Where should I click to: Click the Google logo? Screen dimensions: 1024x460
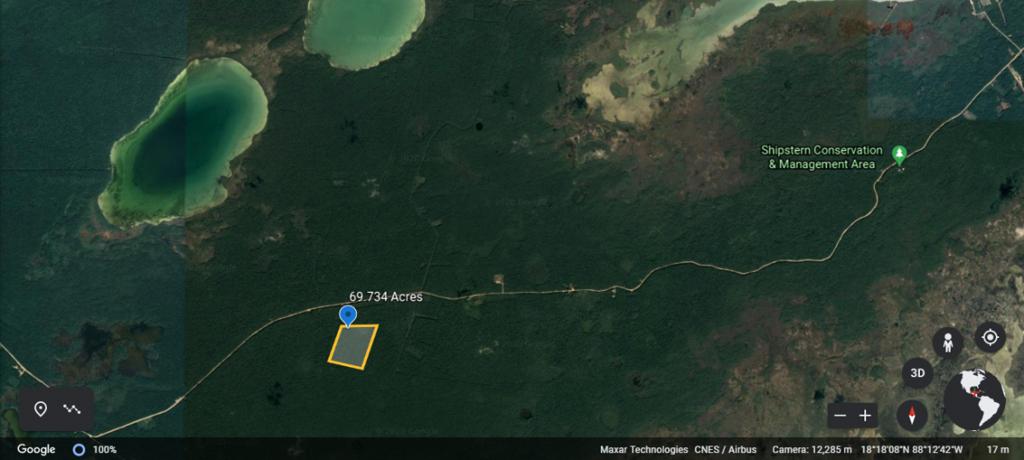(36, 450)
